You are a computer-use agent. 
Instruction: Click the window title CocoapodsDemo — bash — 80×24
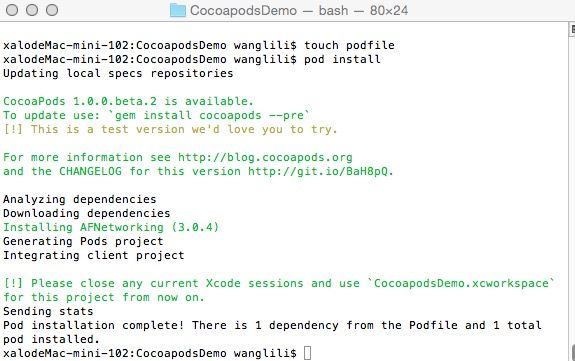(x=299, y=10)
